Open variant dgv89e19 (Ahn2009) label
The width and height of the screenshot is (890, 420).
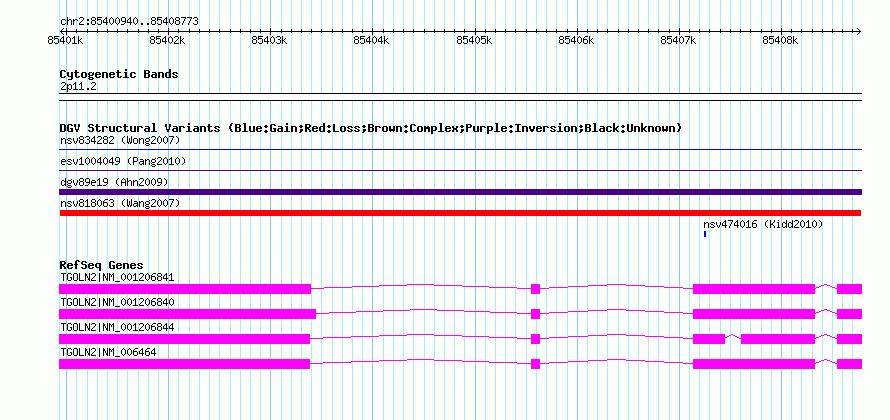[x=114, y=182]
